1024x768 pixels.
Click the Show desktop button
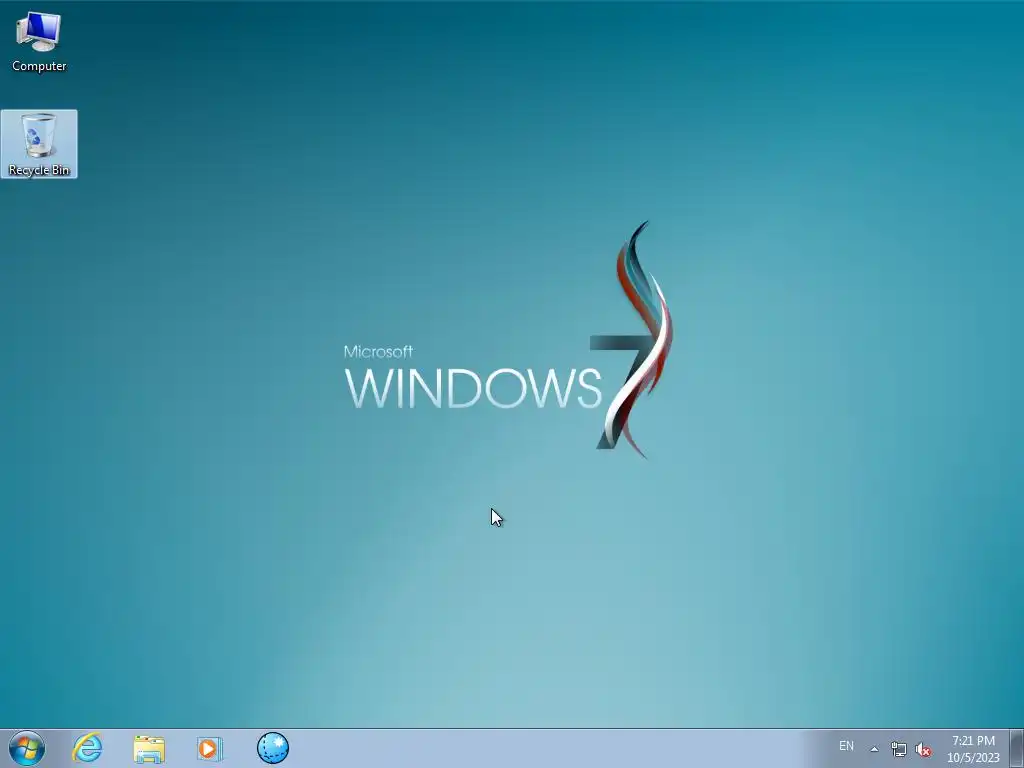[x=1017, y=748]
